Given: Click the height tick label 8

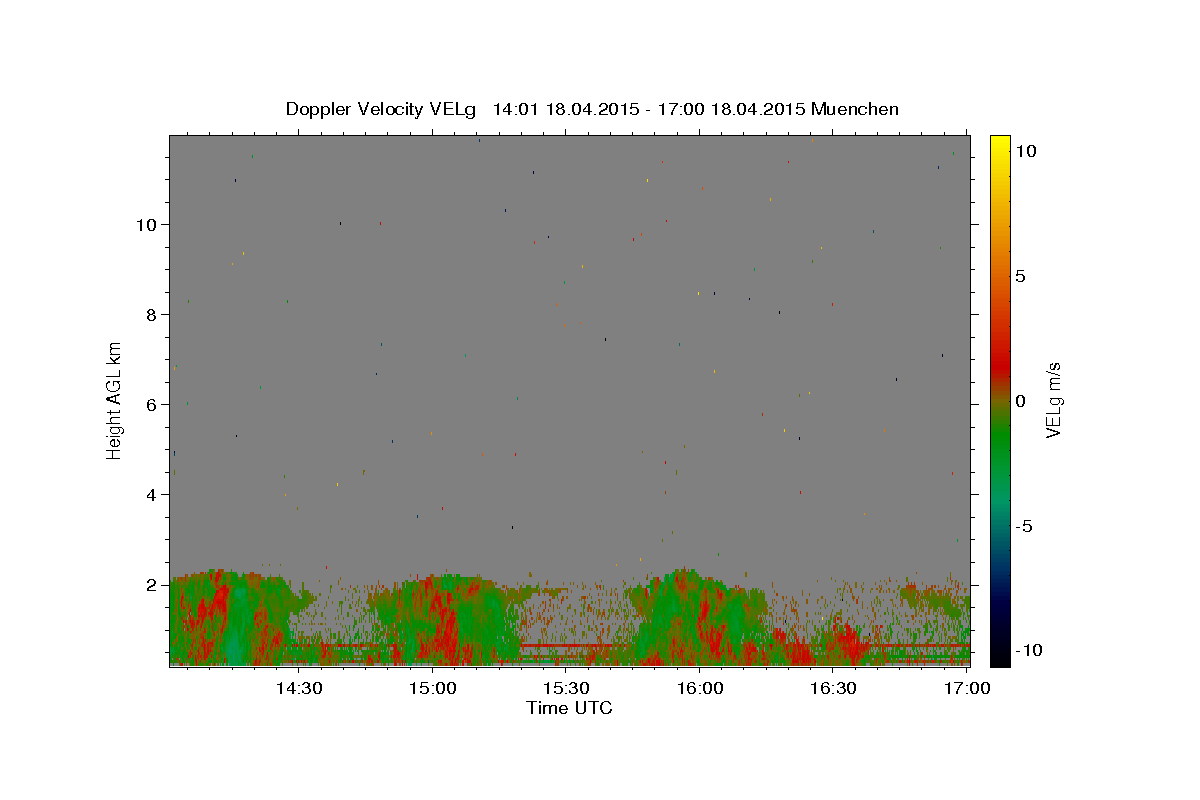Looking at the screenshot, I should point(153,315).
